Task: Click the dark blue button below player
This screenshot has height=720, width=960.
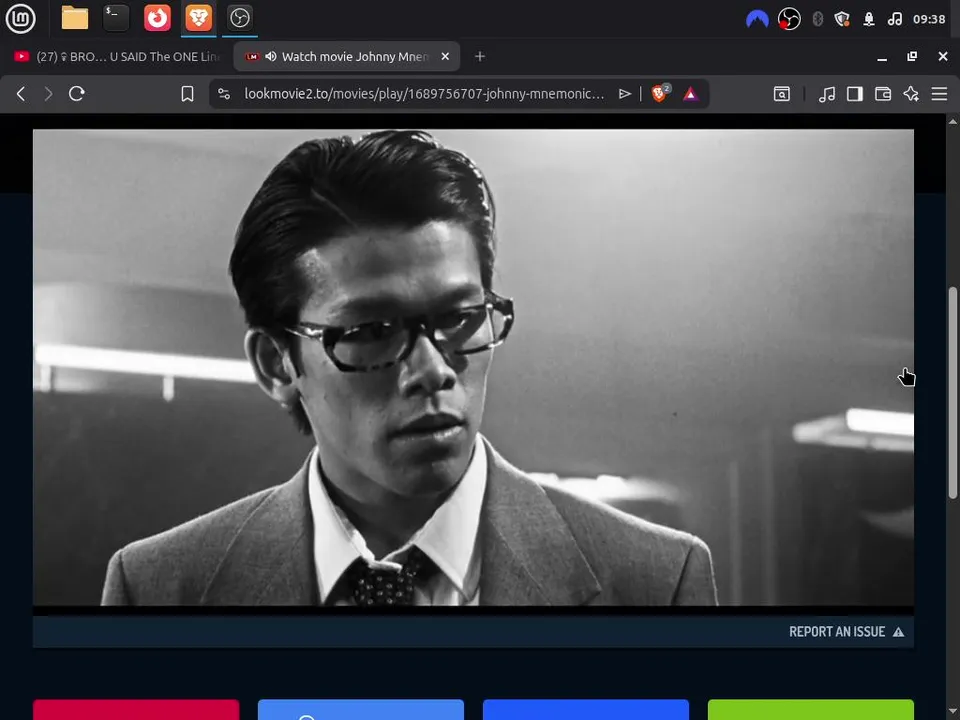Action: (x=586, y=710)
